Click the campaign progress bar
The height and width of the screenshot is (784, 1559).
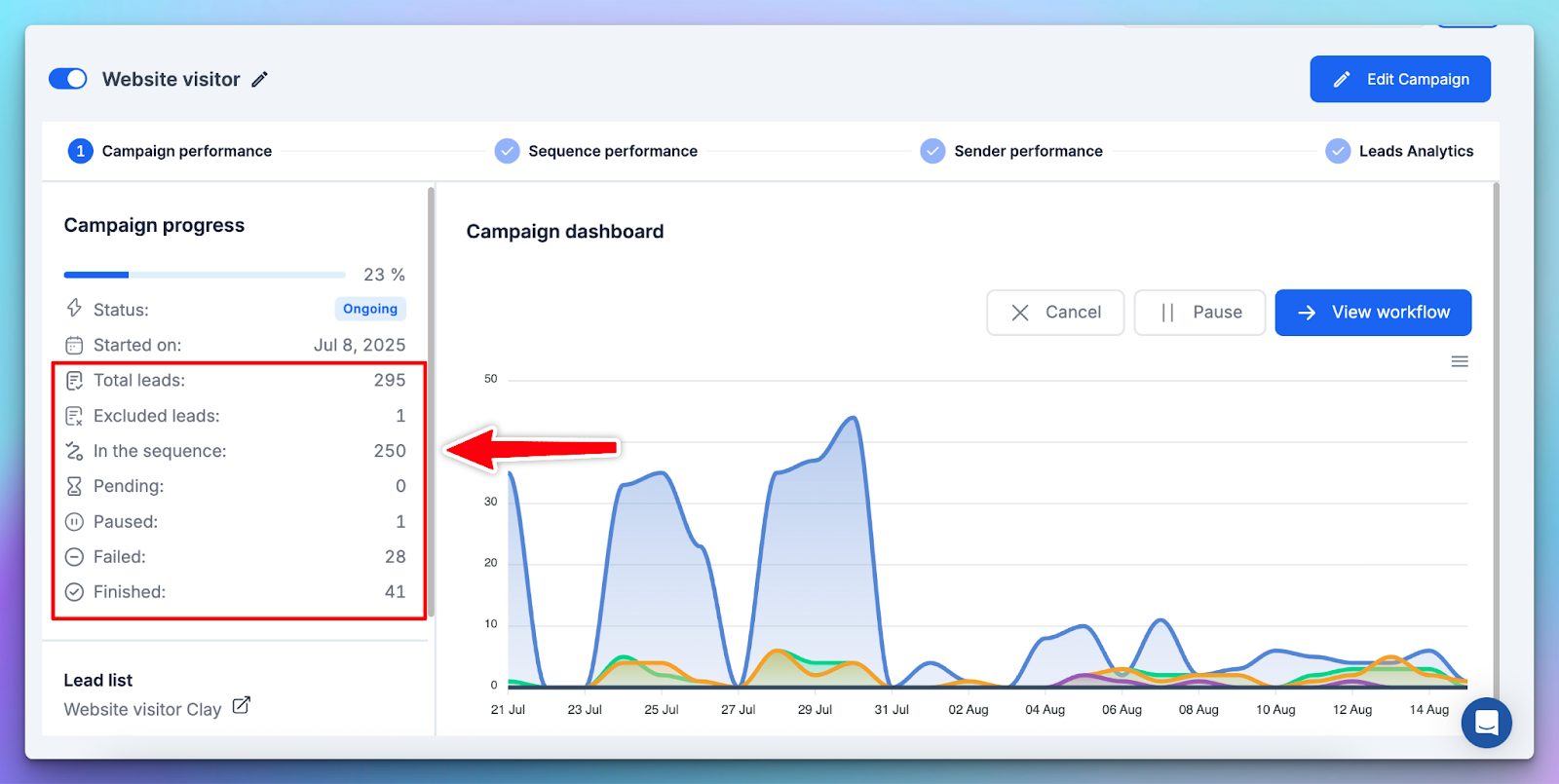205,275
